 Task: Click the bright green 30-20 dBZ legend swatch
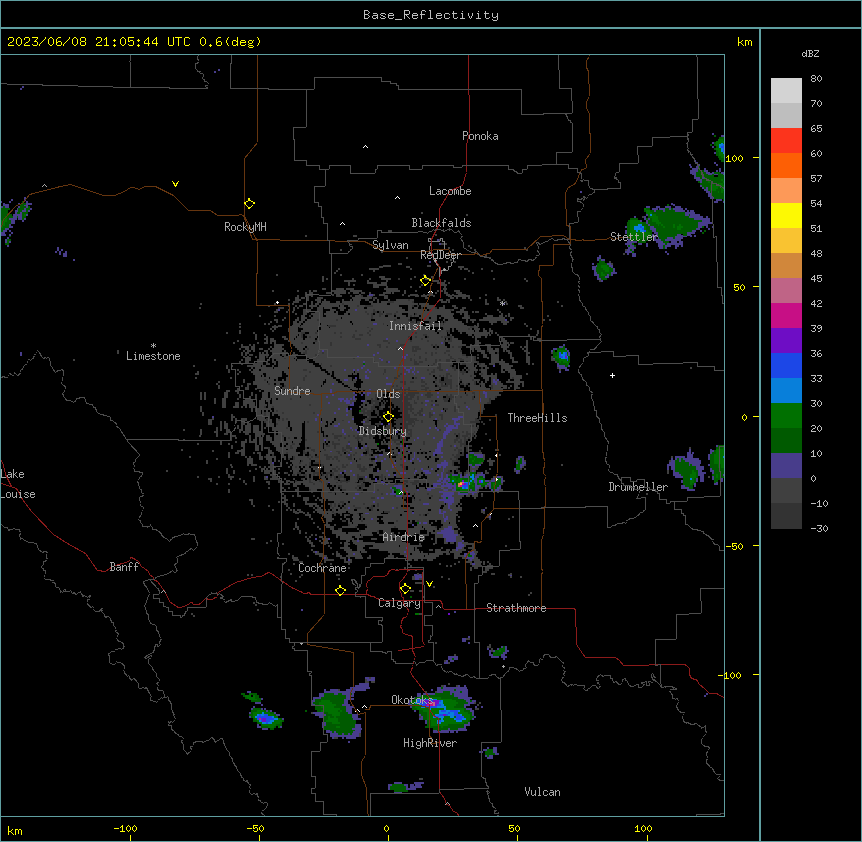click(786, 416)
